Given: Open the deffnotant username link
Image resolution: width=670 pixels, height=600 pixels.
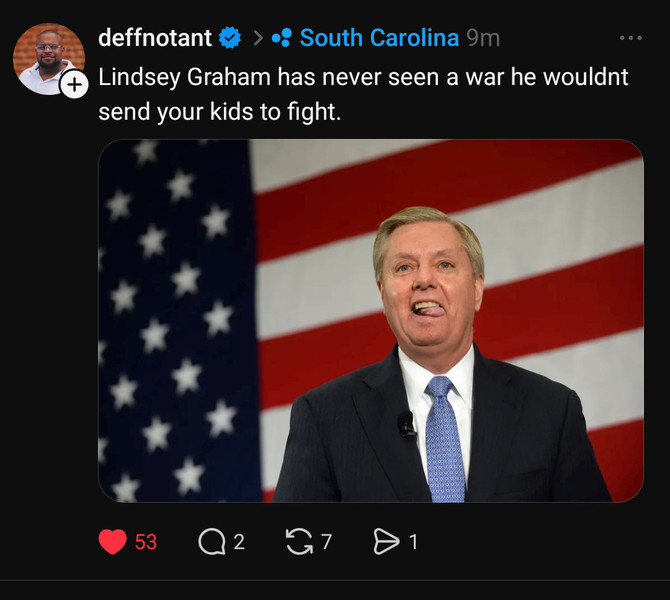Looking at the screenshot, I should click(x=155, y=38).
